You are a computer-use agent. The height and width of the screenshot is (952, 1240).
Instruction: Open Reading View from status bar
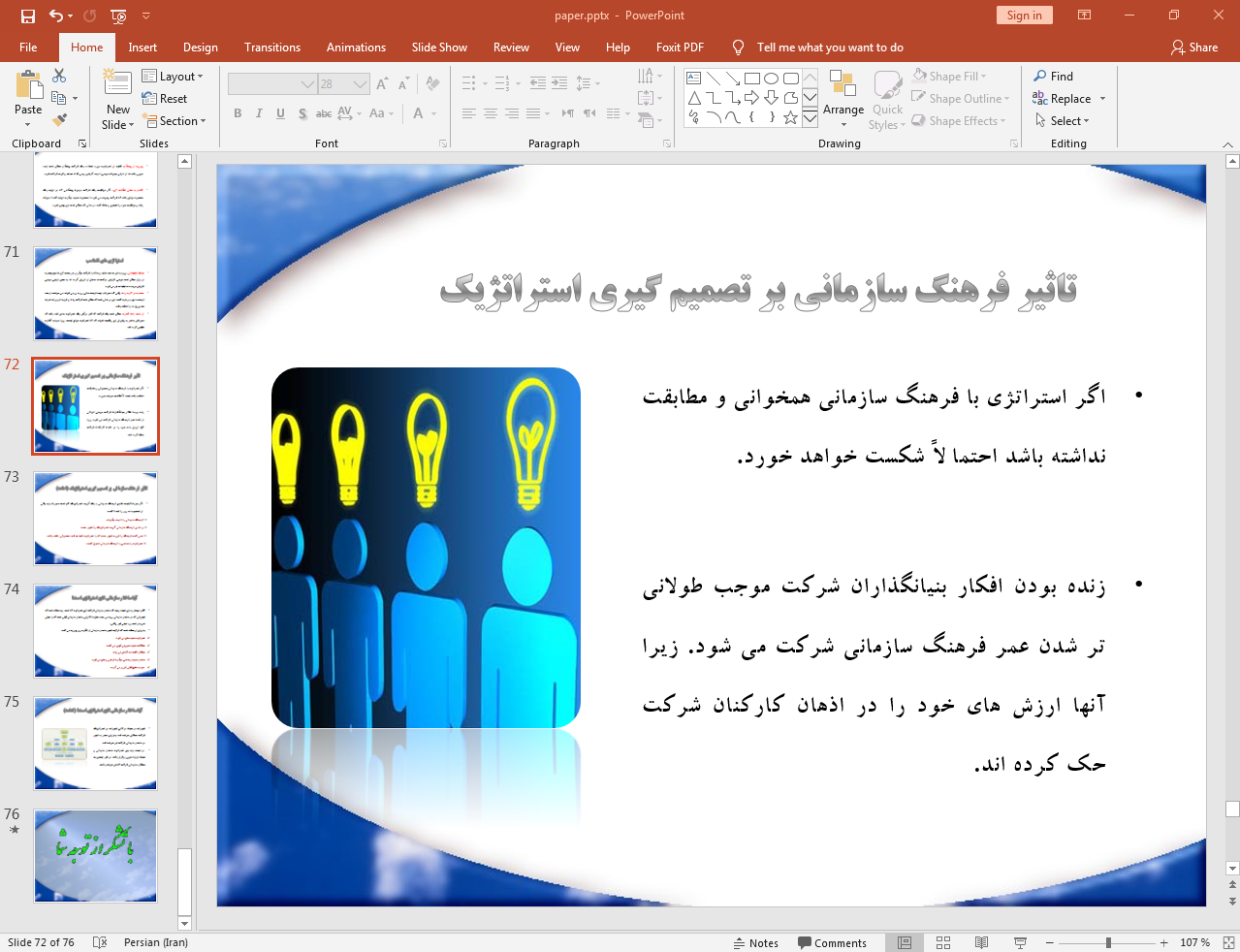tap(981, 942)
